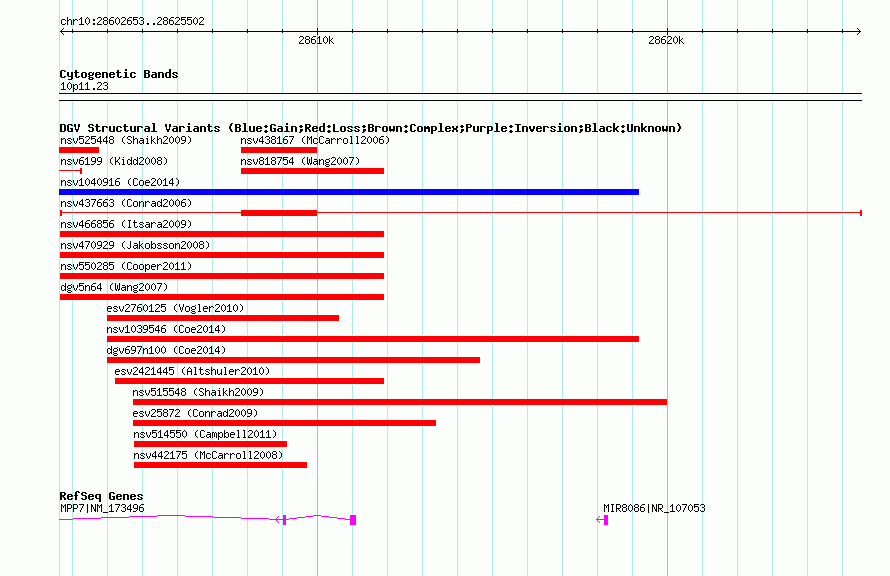Click the DGV Structural Variants track title

pos(371,128)
